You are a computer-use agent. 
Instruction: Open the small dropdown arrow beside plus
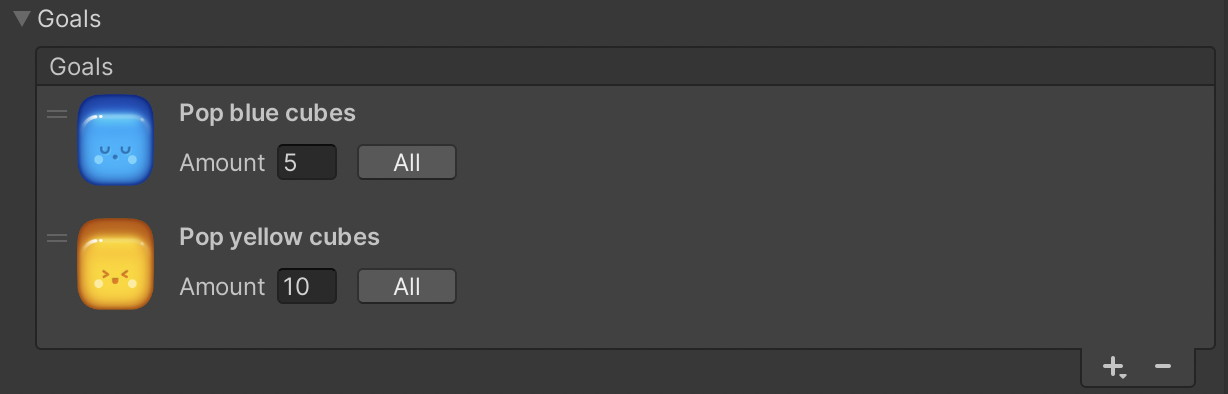tap(1124, 376)
